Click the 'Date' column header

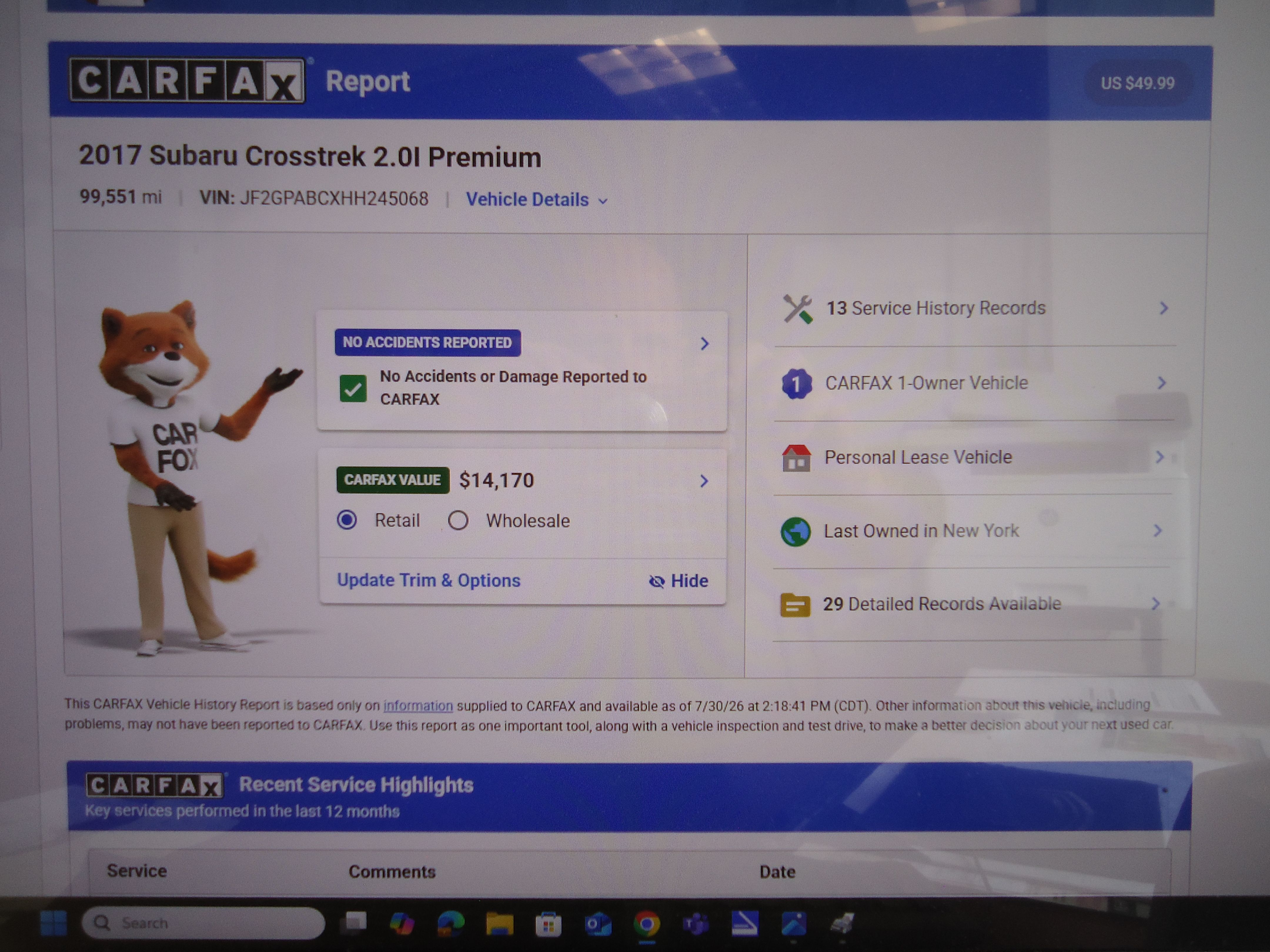777,872
